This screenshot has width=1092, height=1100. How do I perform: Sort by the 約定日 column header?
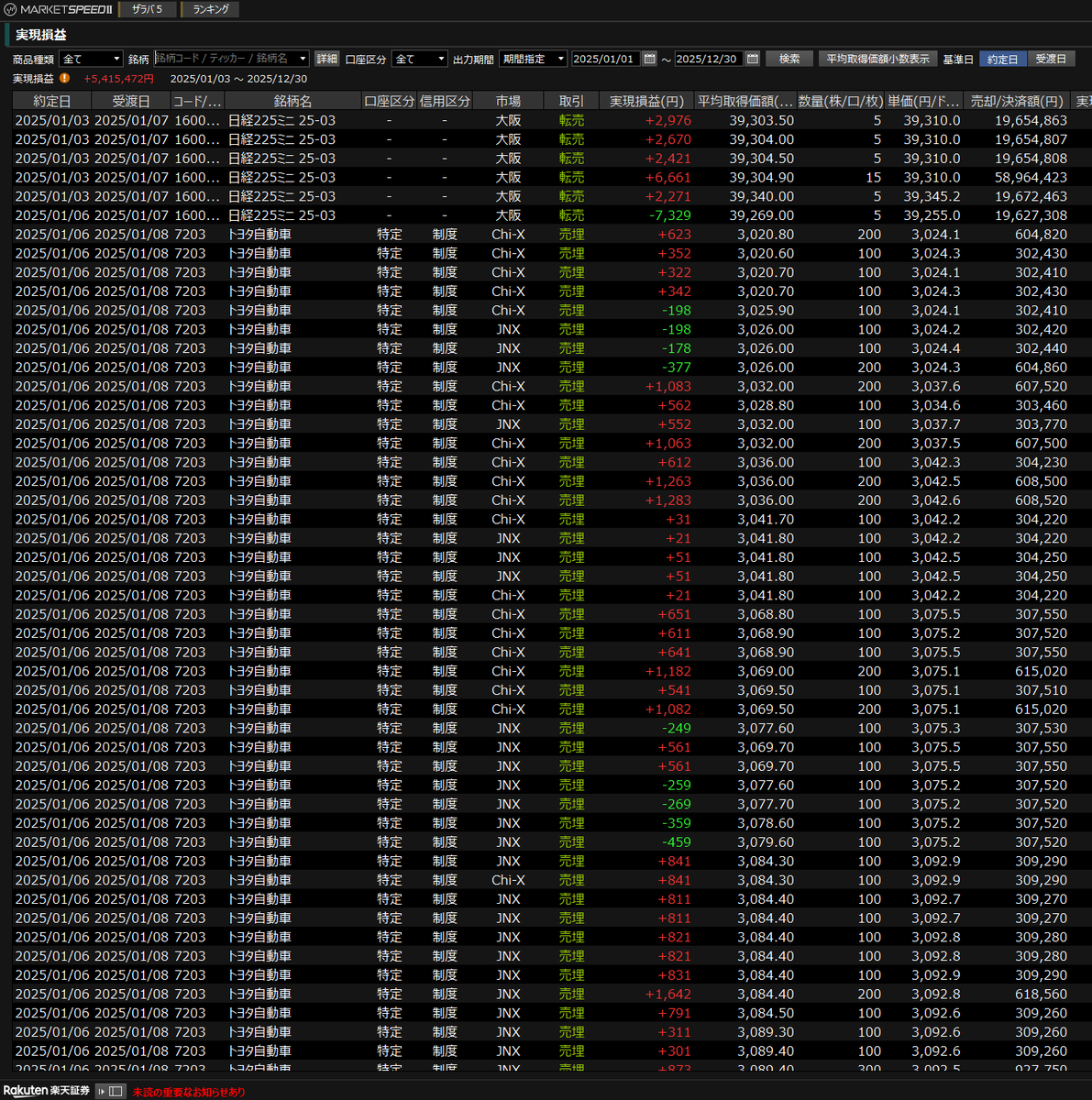click(x=52, y=101)
